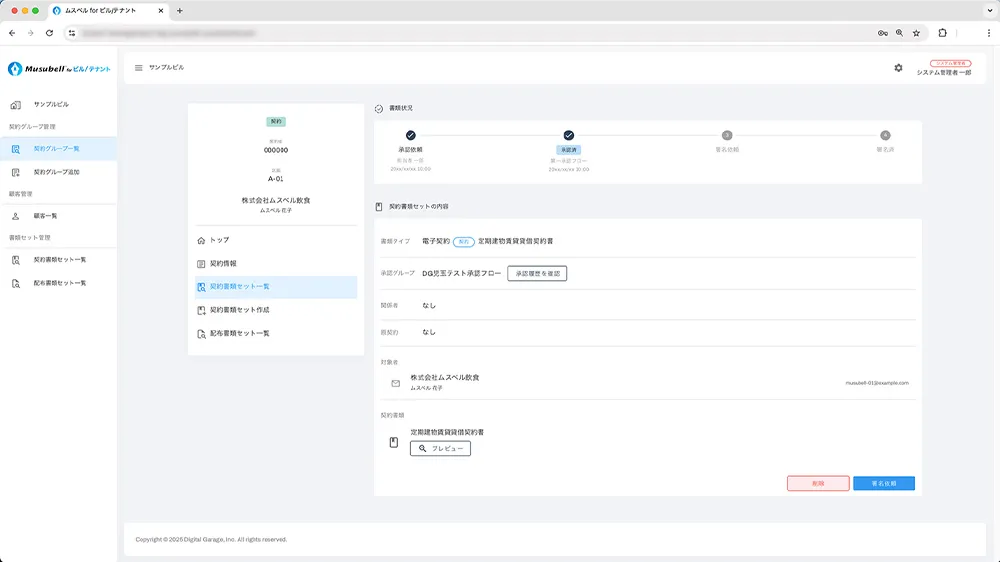
Task: Open the settings gear icon
Action: (898, 68)
